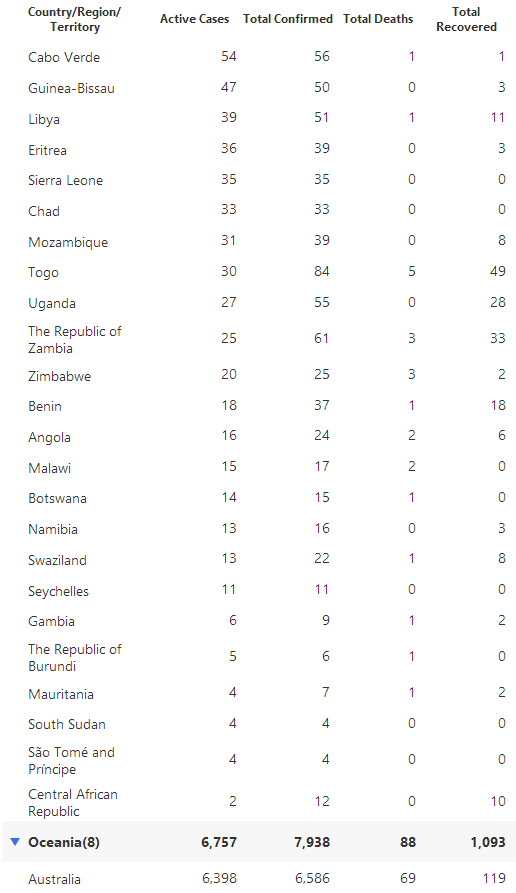Select the Seychelles row
Screen dimensions: 516x893
coord(258,591)
